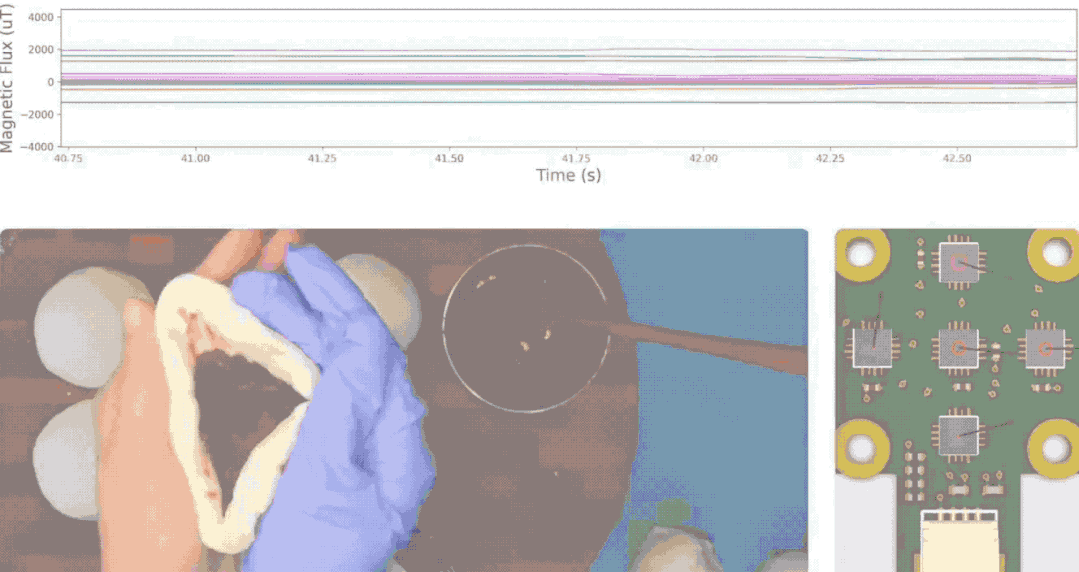Click the "Time (s)" axis label
Screen dimensions: 1079x572
pyautogui.click(x=569, y=175)
